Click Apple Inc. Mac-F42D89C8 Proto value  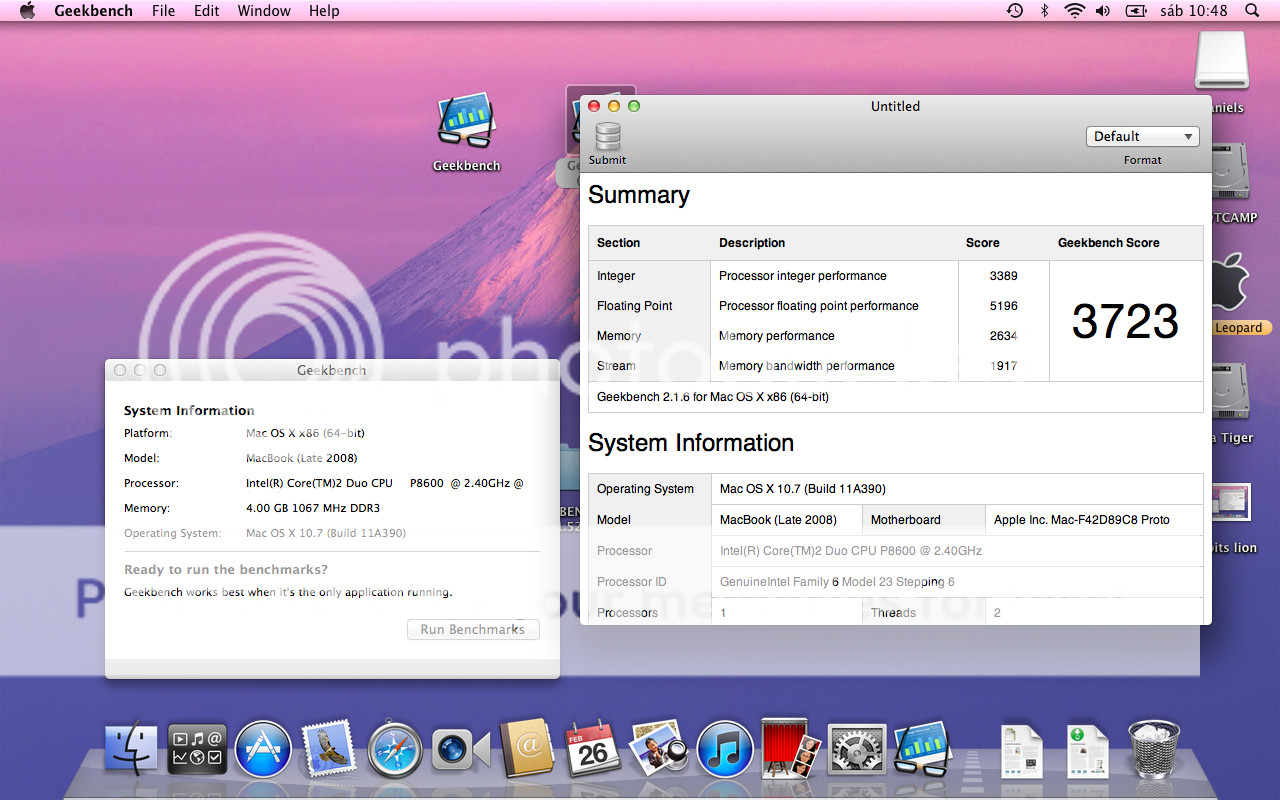point(1081,520)
